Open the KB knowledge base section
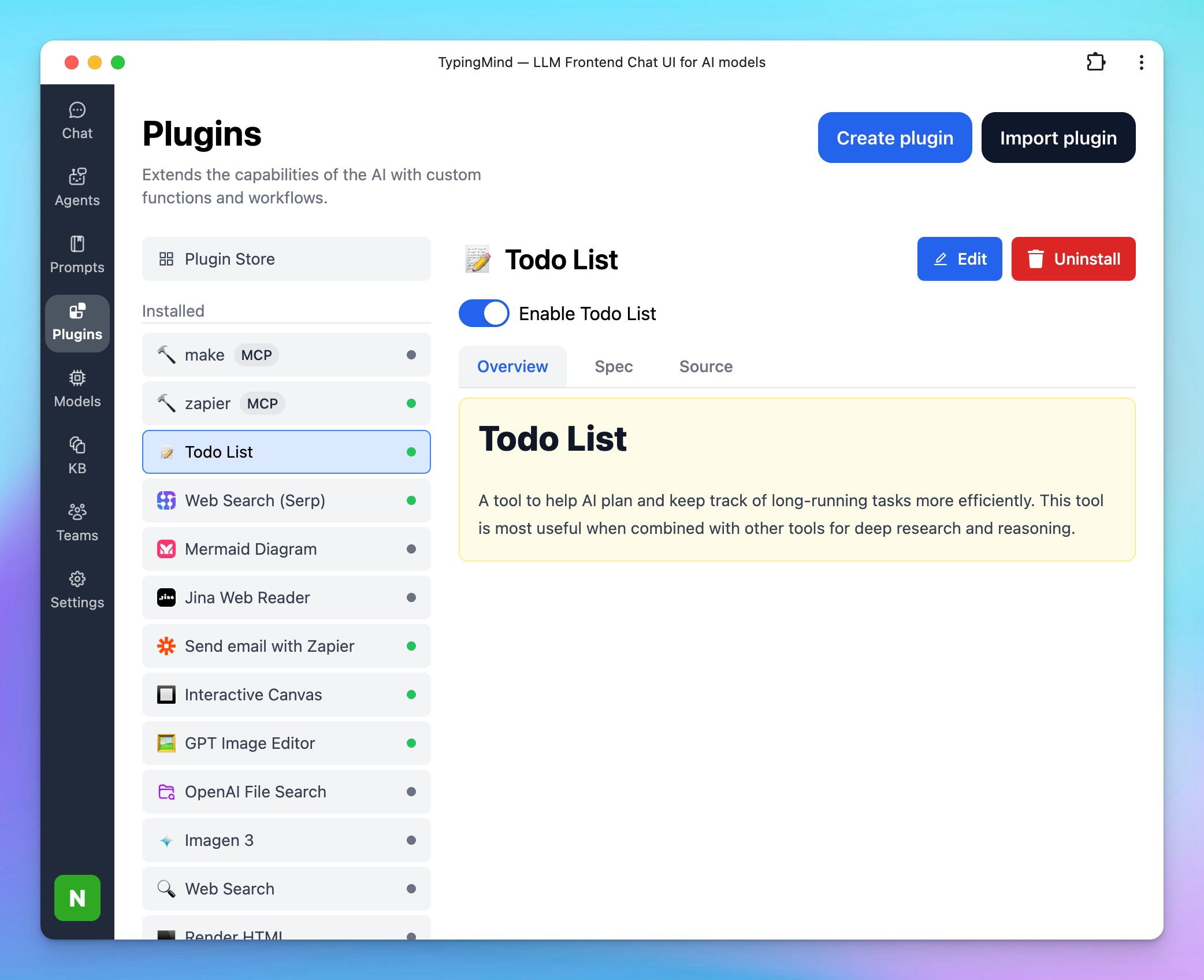This screenshot has width=1204, height=980. (x=77, y=456)
